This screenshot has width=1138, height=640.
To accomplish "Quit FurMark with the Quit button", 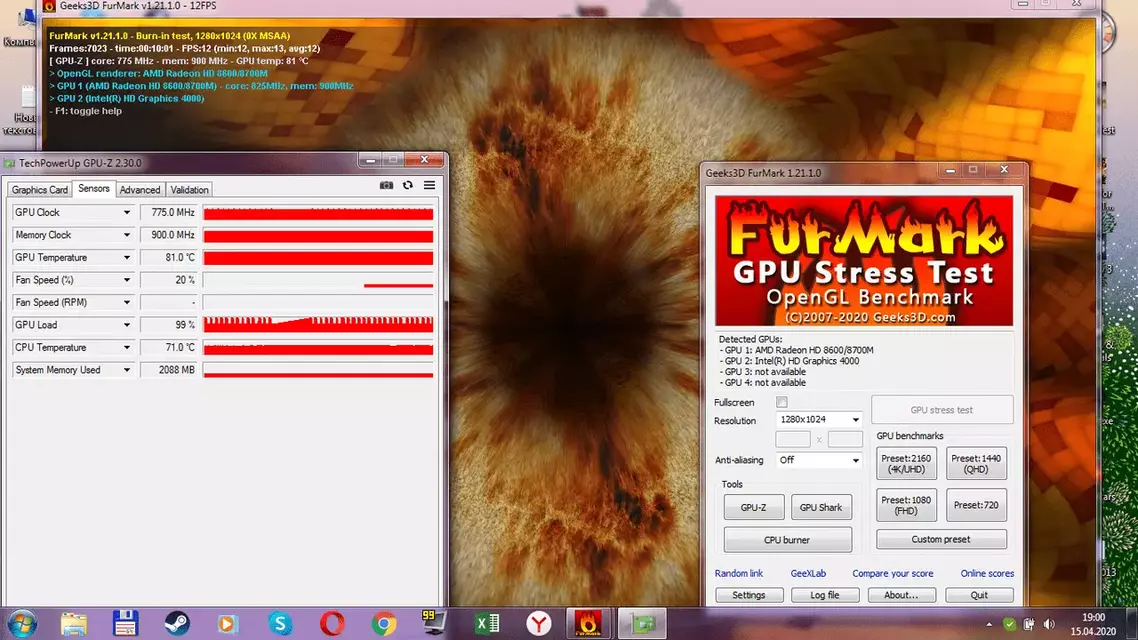I will (x=979, y=595).
